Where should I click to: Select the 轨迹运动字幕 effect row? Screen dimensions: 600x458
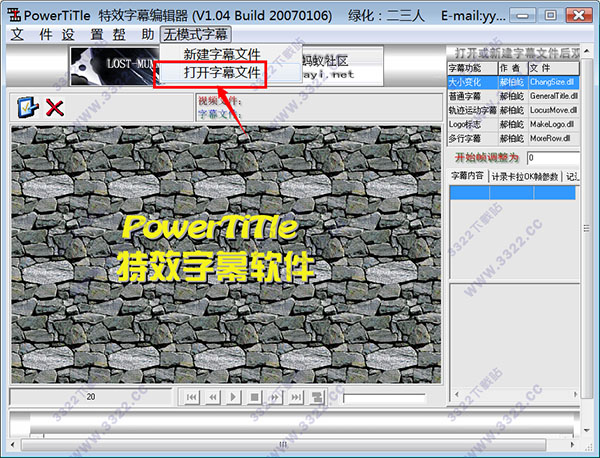point(513,110)
